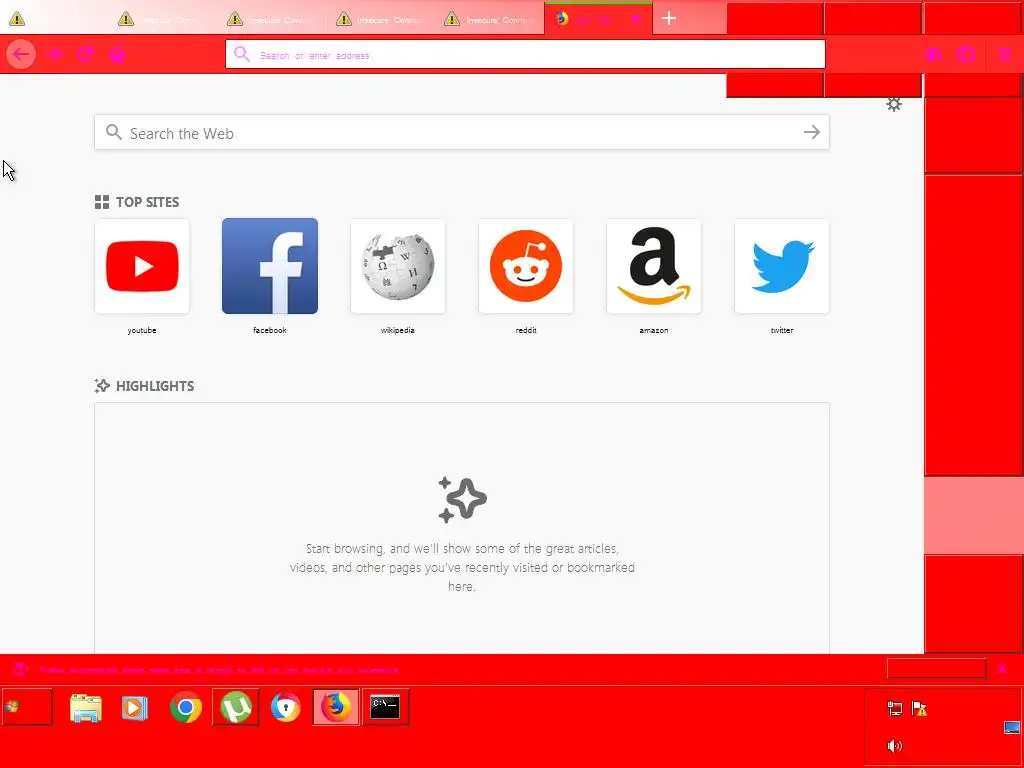Click the magnifier icon beside 'Search the Web'
The height and width of the screenshot is (768, 1024).
[x=114, y=133]
